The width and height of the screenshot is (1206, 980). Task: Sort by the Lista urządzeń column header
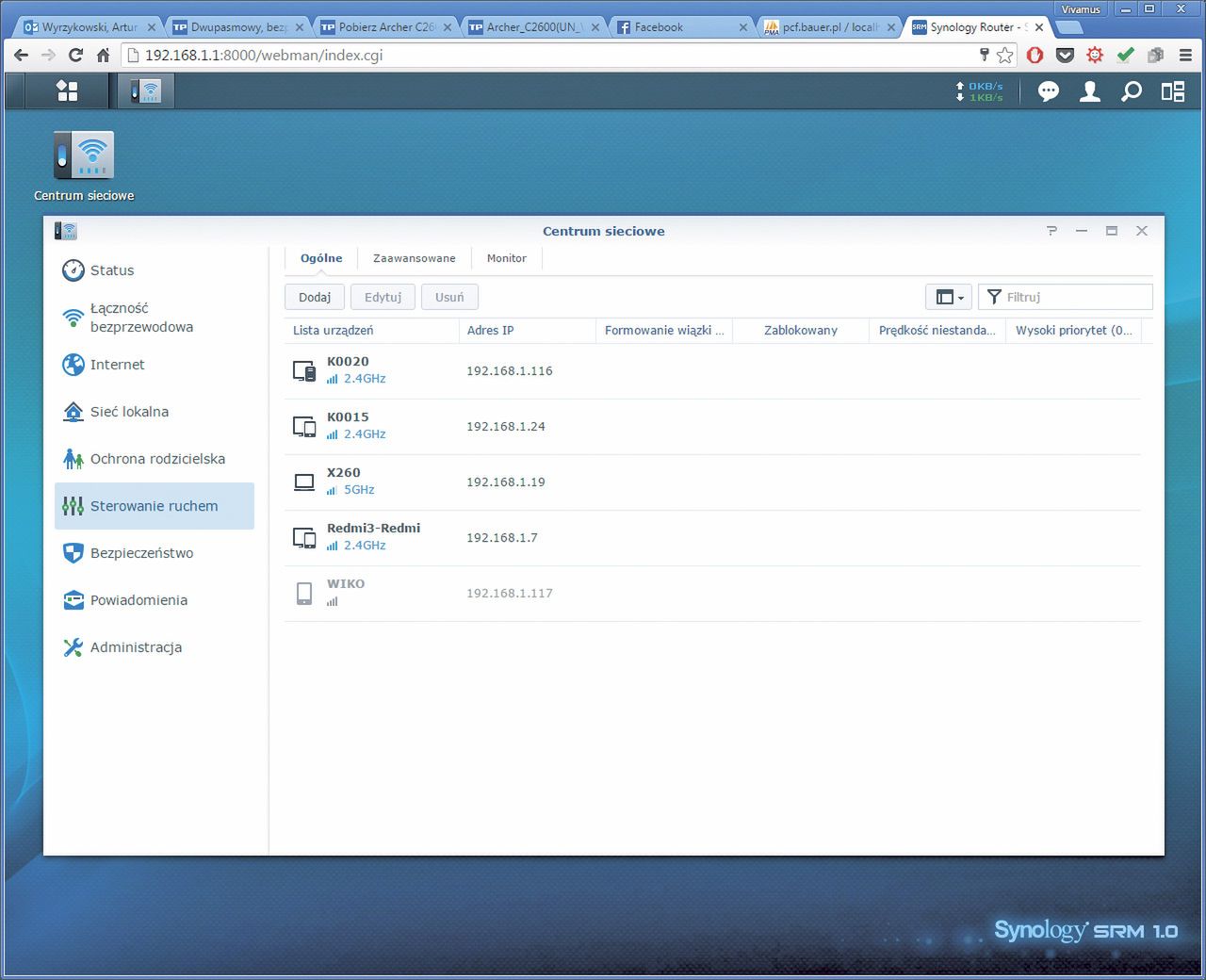tap(371, 331)
